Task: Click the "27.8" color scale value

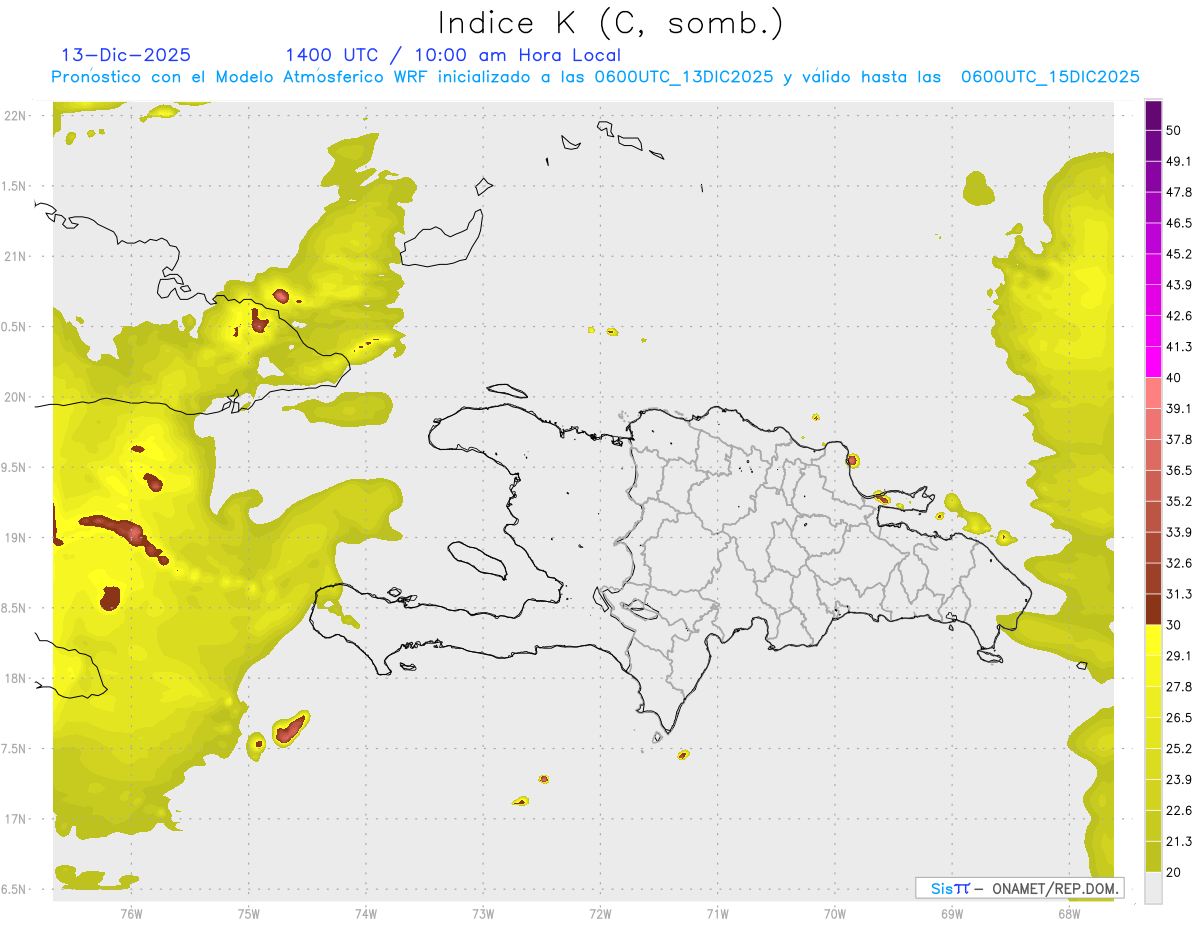Action: pyautogui.click(x=1178, y=687)
